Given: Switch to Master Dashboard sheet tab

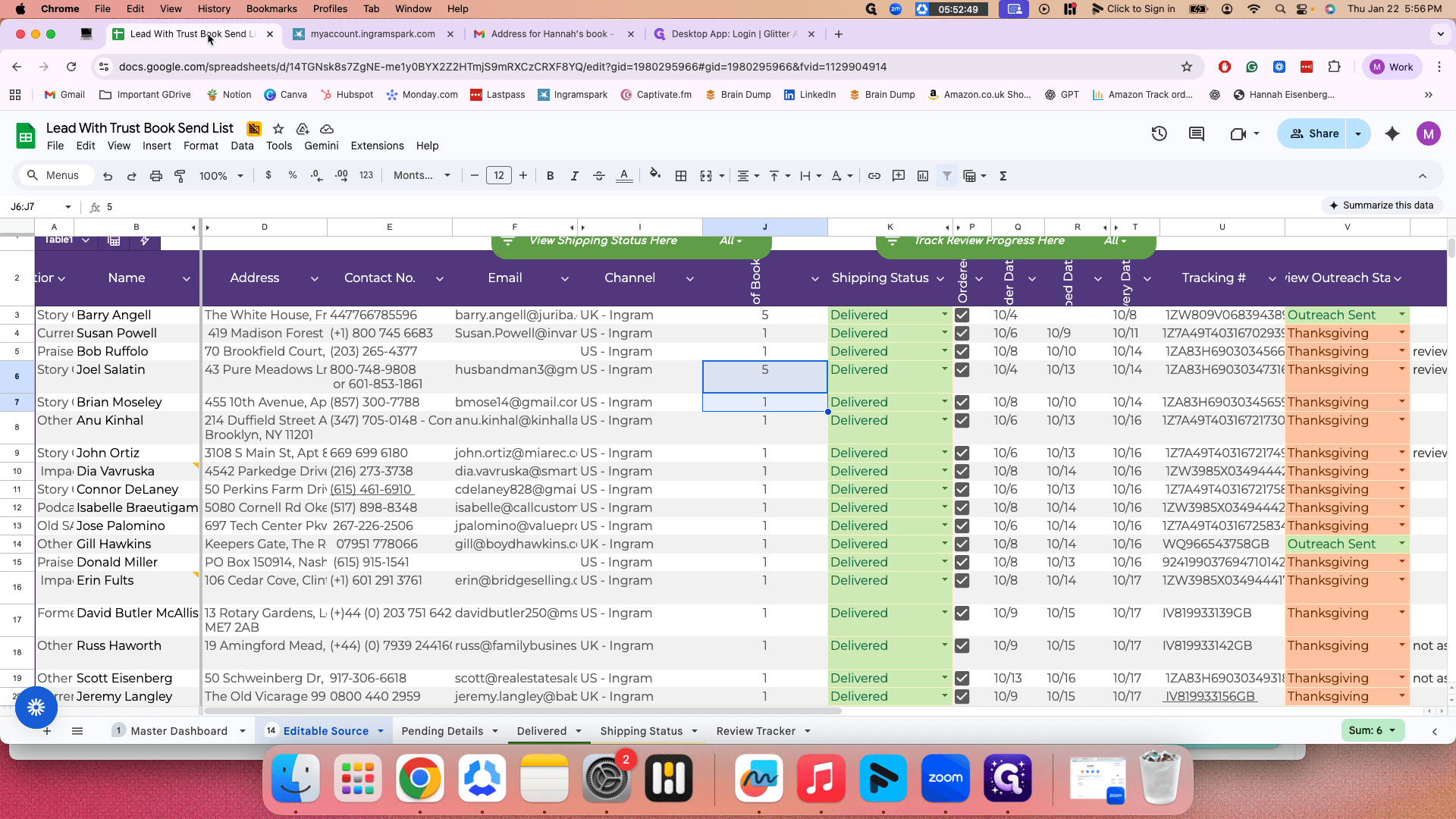Looking at the screenshot, I should (x=179, y=731).
